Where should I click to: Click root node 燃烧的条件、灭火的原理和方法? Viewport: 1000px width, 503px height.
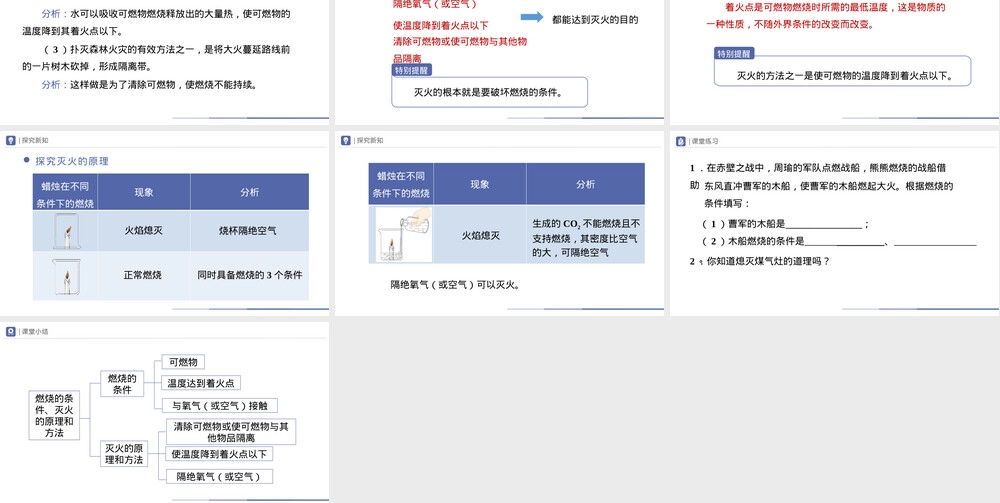click(54, 415)
